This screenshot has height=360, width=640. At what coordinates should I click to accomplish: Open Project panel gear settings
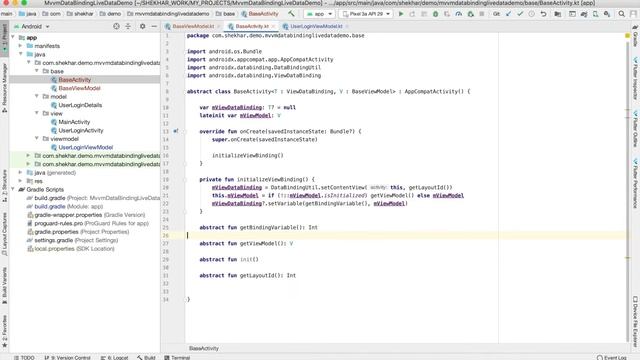(142, 26)
